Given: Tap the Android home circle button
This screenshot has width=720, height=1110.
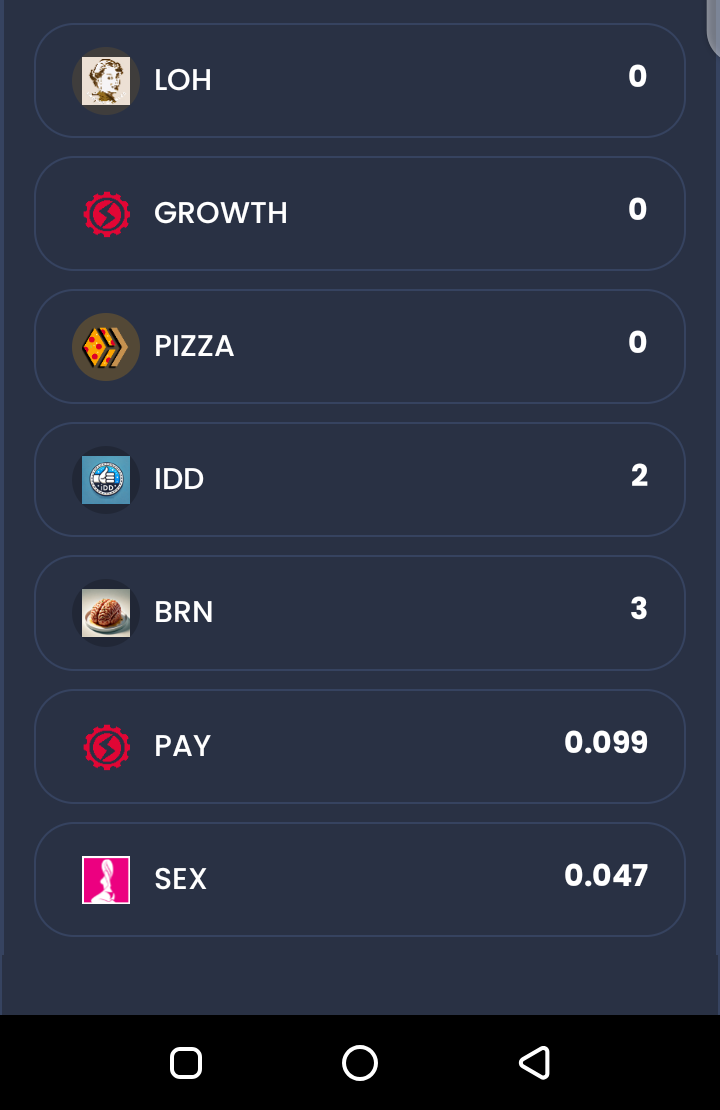Looking at the screenshot, I should click(360, 1063).
